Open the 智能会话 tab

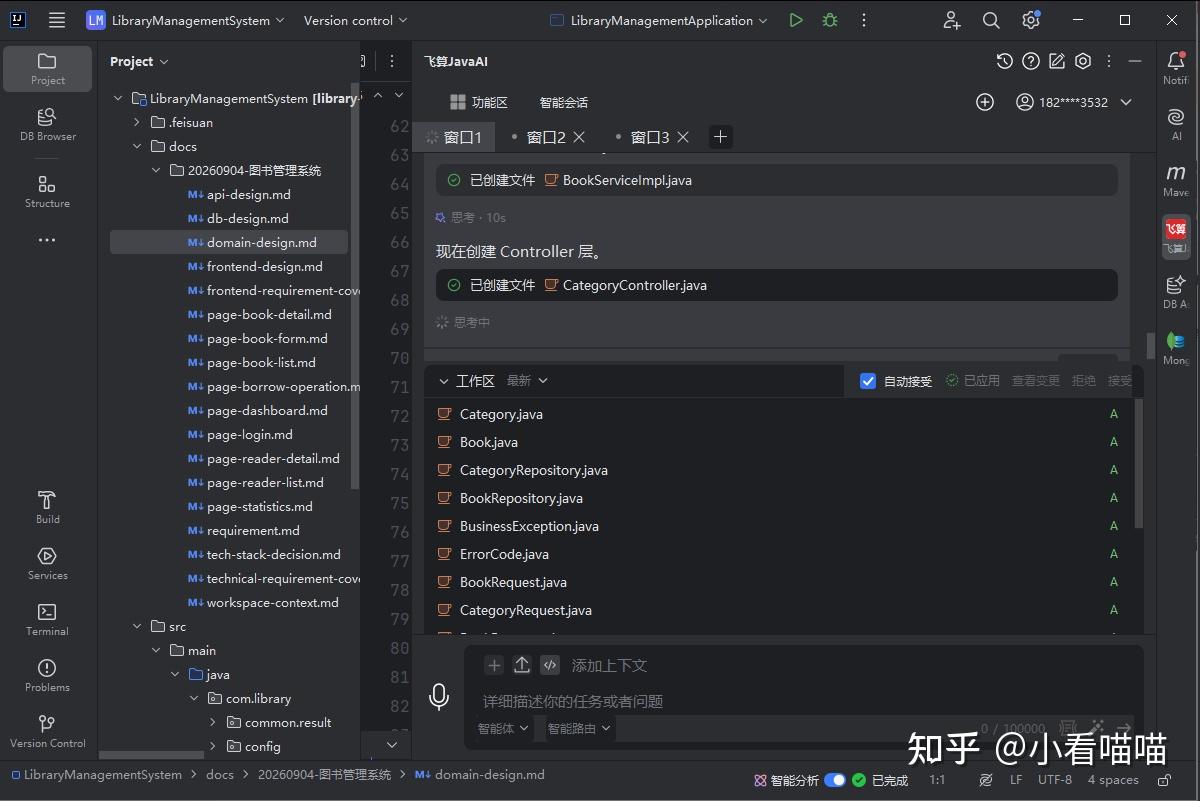tap(564, 102)
